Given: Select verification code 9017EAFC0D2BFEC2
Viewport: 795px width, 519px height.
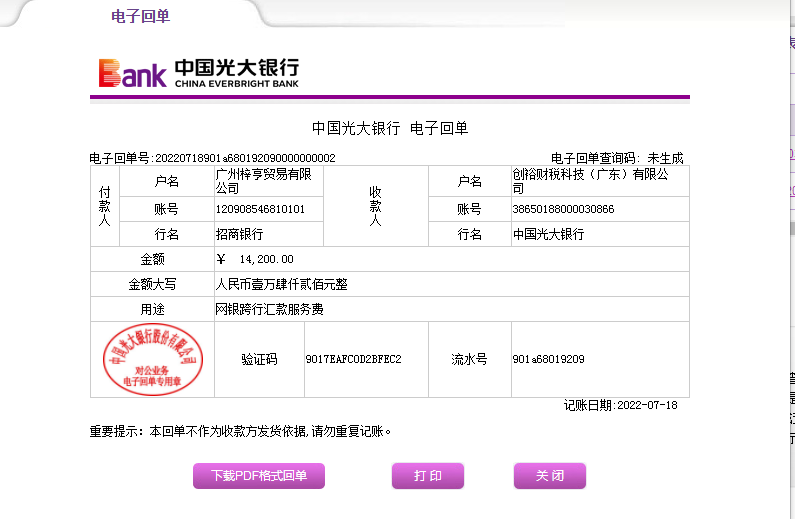Looking at the screenshot, I should pyautogui.click(x=353, y=359).
